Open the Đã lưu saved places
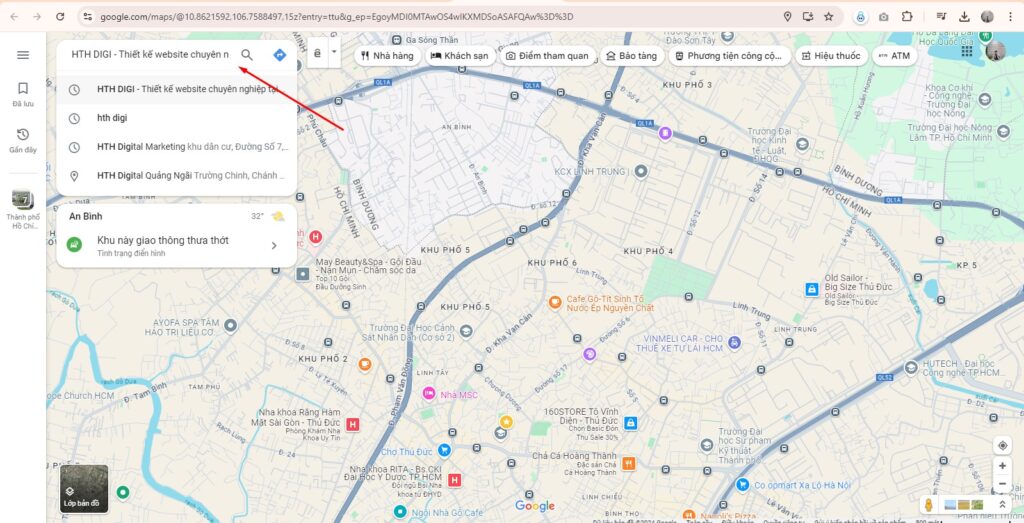This screenshot has width=1024, height=523. [22, 94]
